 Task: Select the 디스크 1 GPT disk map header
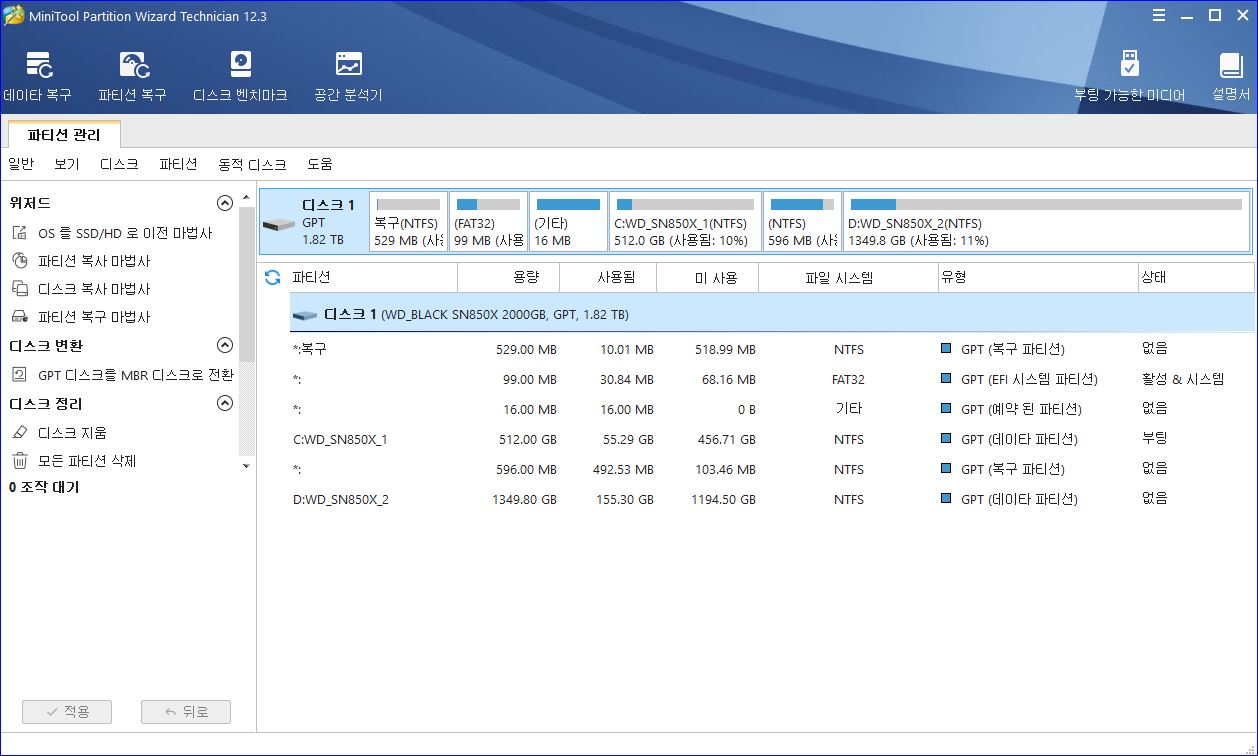point(313,222)
